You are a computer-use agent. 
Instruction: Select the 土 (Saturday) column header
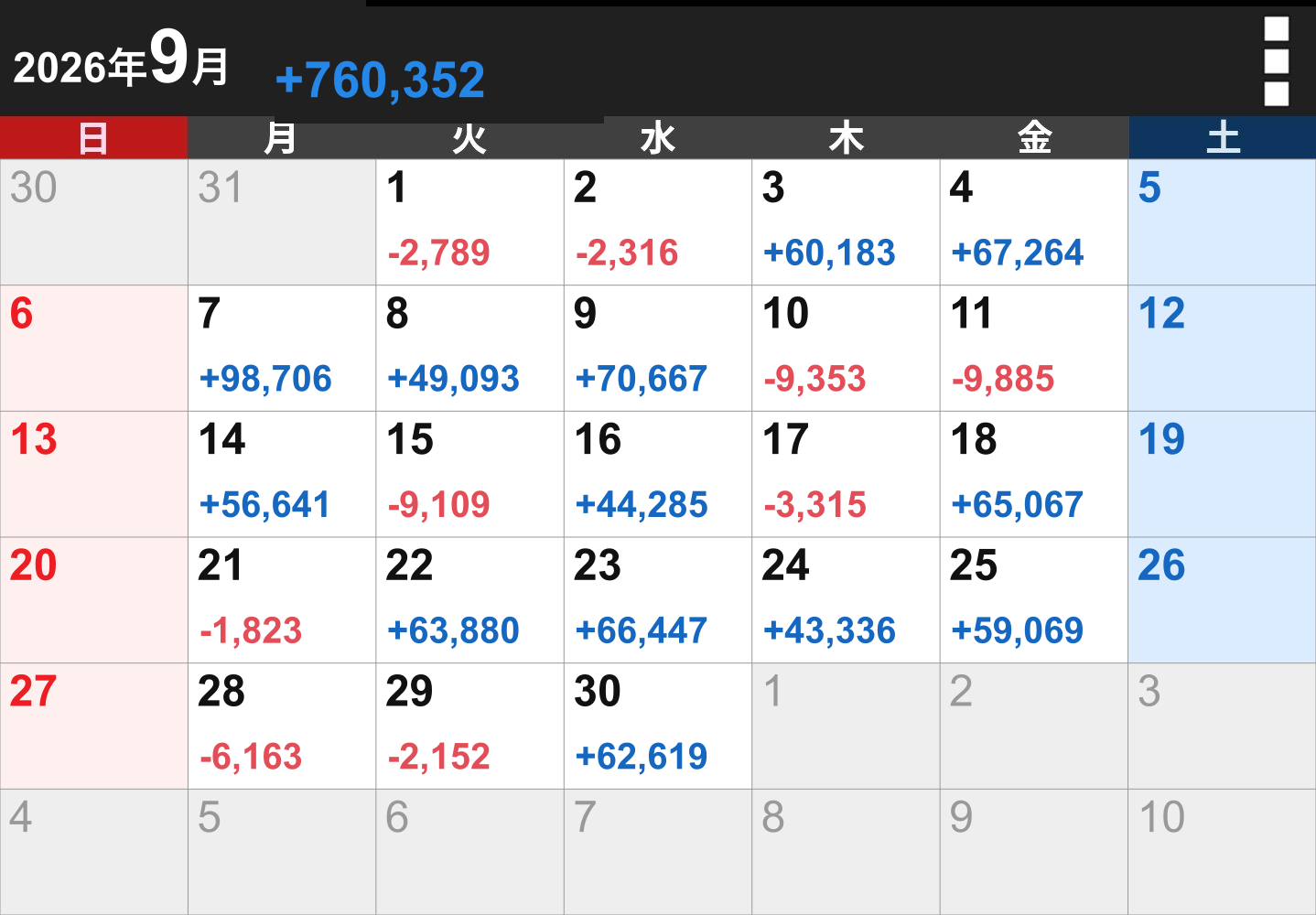point(1223,138)
